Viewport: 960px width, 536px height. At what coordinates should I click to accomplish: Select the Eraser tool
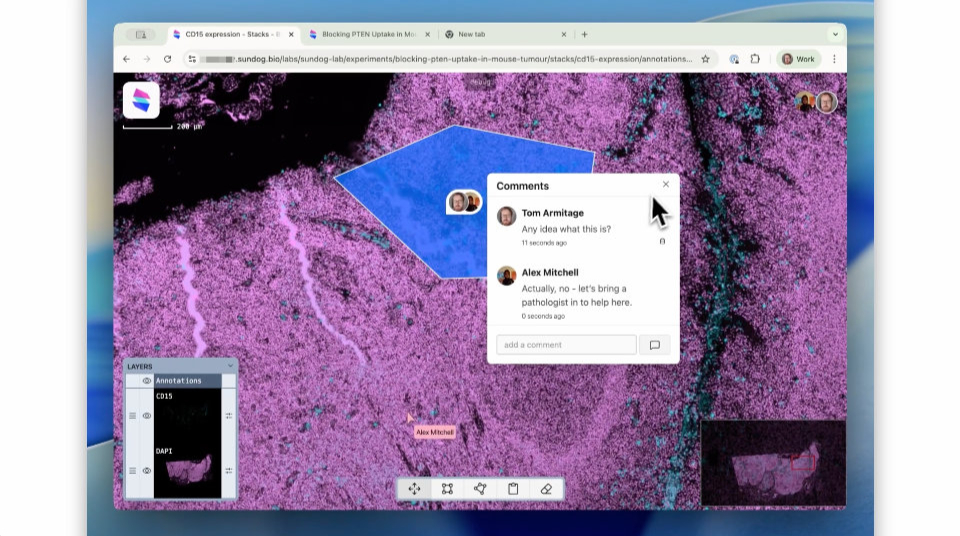[x=546, y=489]
